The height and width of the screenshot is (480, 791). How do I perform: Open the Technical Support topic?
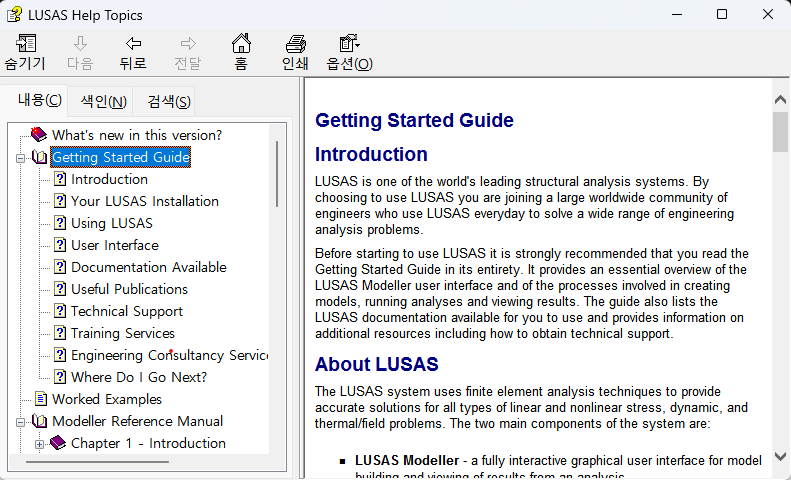(126, 311)
